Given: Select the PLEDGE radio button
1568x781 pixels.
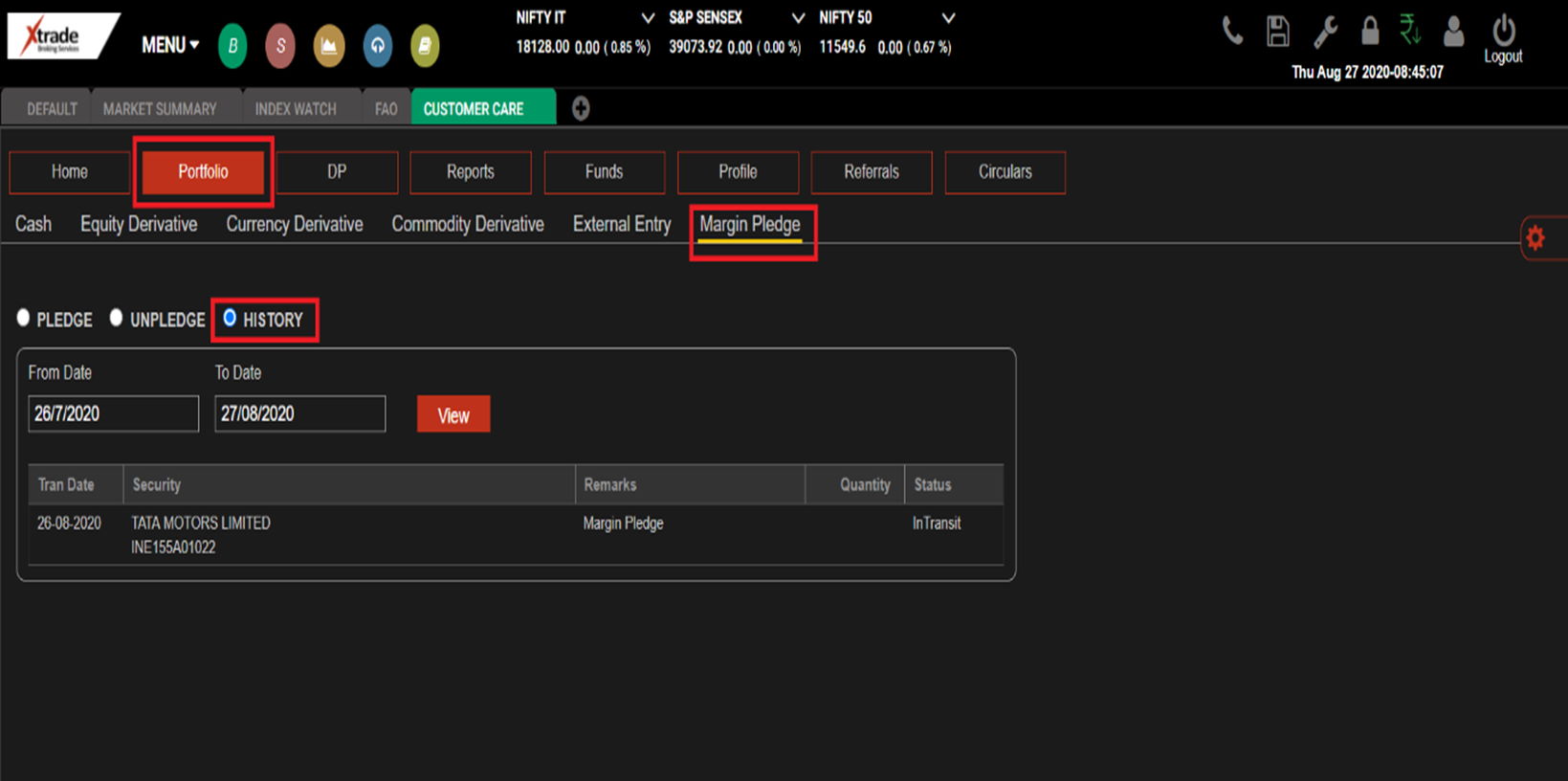Looking at the screenshot, I should [24, 318].
